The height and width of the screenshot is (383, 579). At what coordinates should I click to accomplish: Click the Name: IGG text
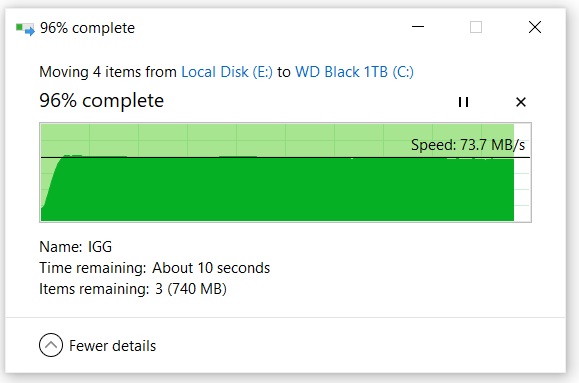point(75,247)
